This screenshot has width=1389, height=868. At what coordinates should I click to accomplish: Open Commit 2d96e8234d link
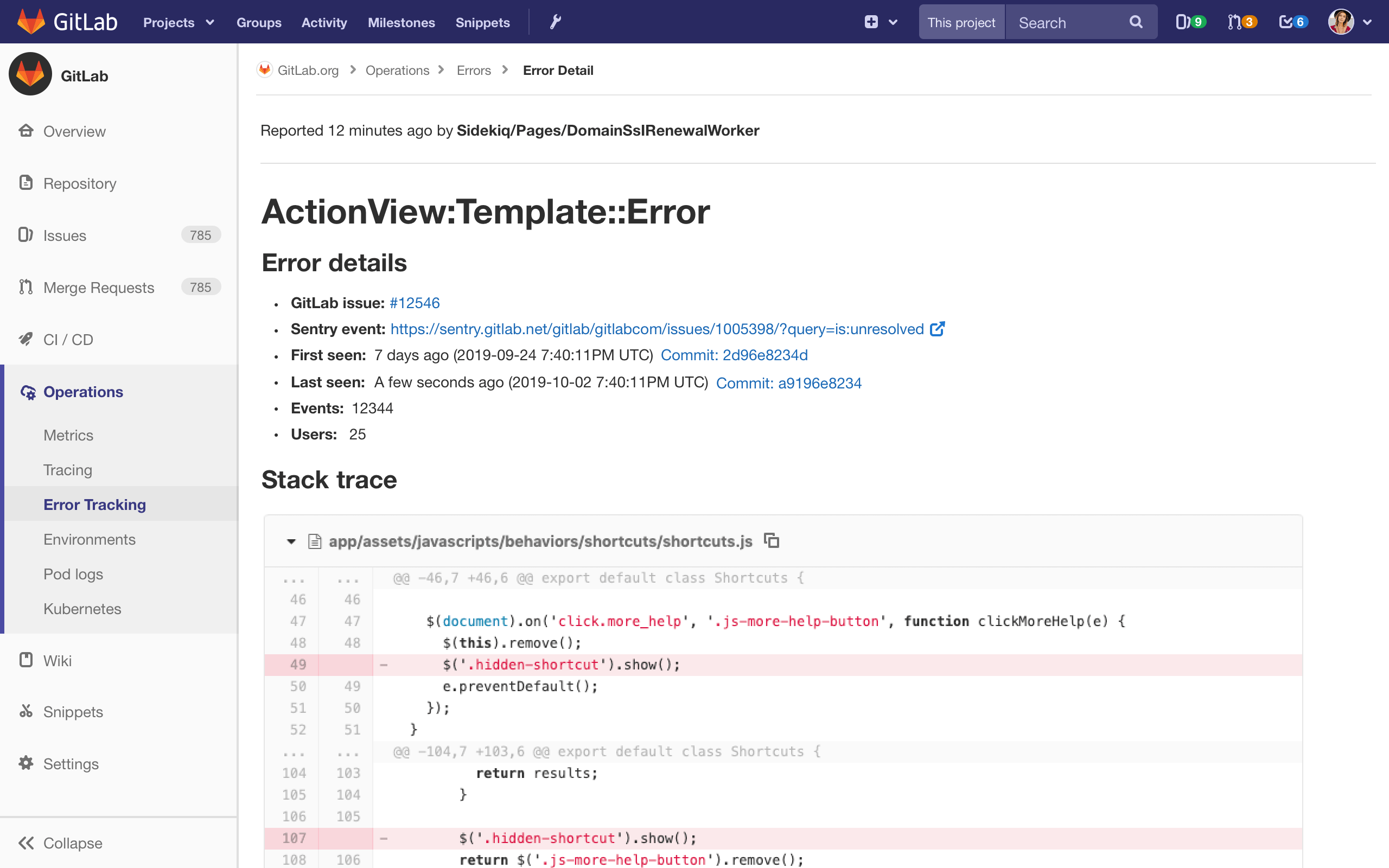tap(734, 355)
